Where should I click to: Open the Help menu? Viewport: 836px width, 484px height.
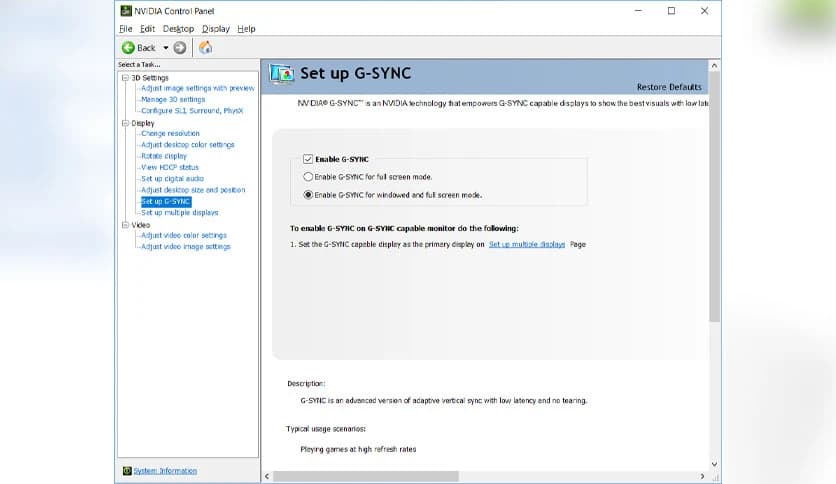pyautogui.click(x=246, y=29)
